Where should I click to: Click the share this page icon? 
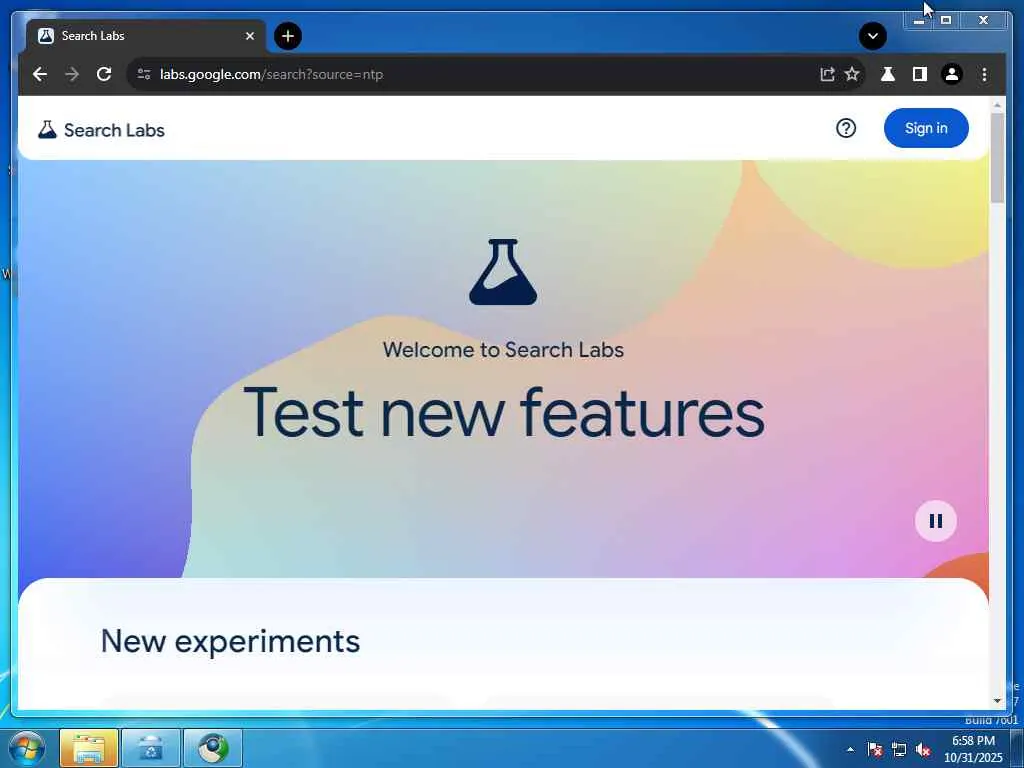click(827, 74)
